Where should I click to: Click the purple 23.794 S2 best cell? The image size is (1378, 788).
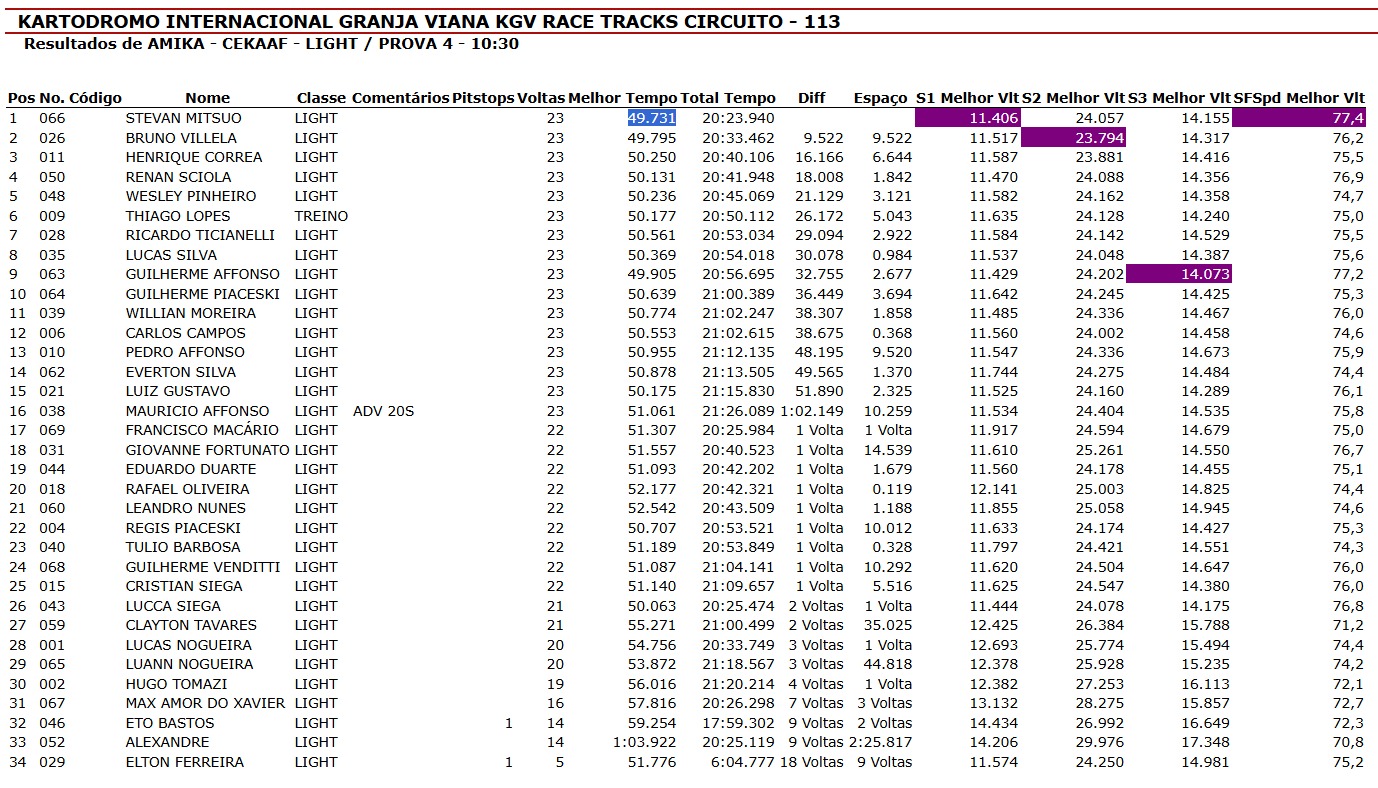tap(1073, 138)
